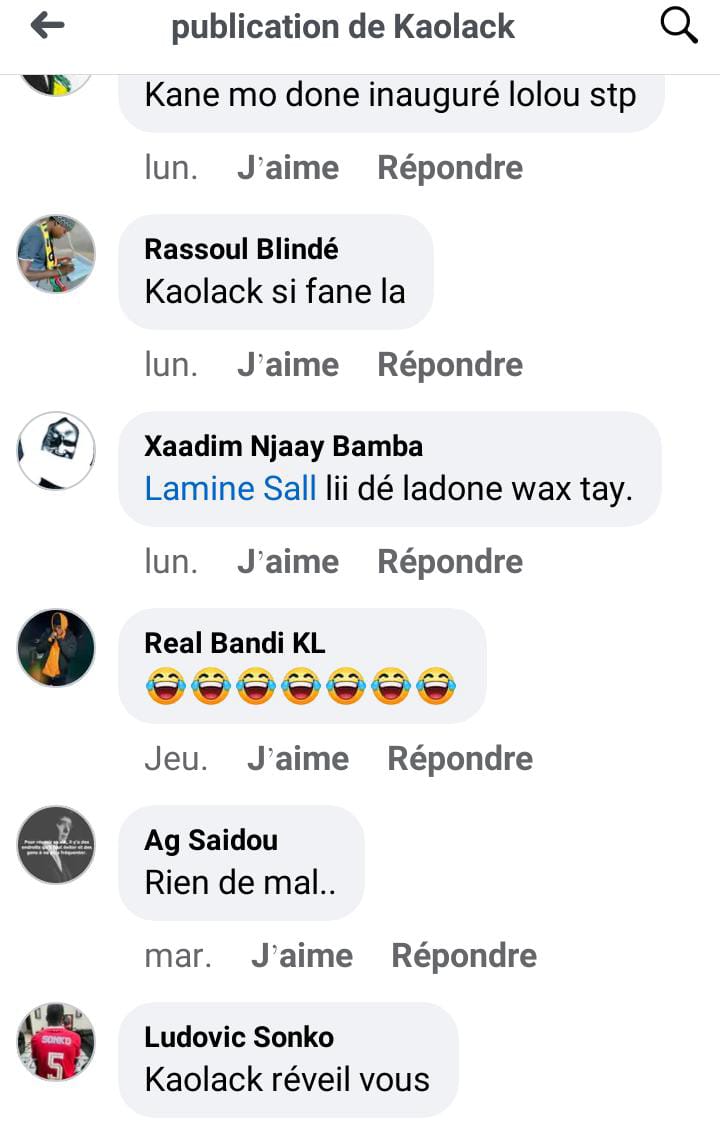The width and height of the screenshot is (720, 1135).
Task: Reply to Ag Saidou's comment
Action: (465, 955)
